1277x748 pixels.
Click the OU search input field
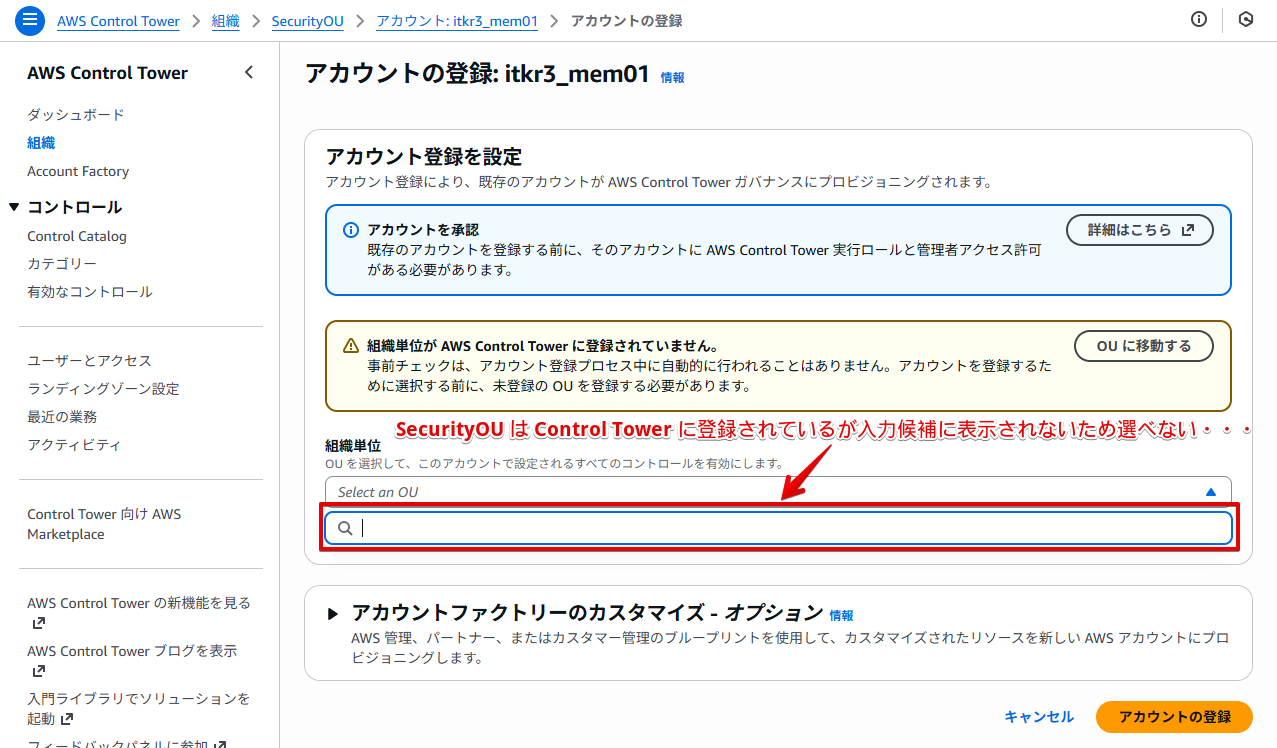[x=778, y=528]
